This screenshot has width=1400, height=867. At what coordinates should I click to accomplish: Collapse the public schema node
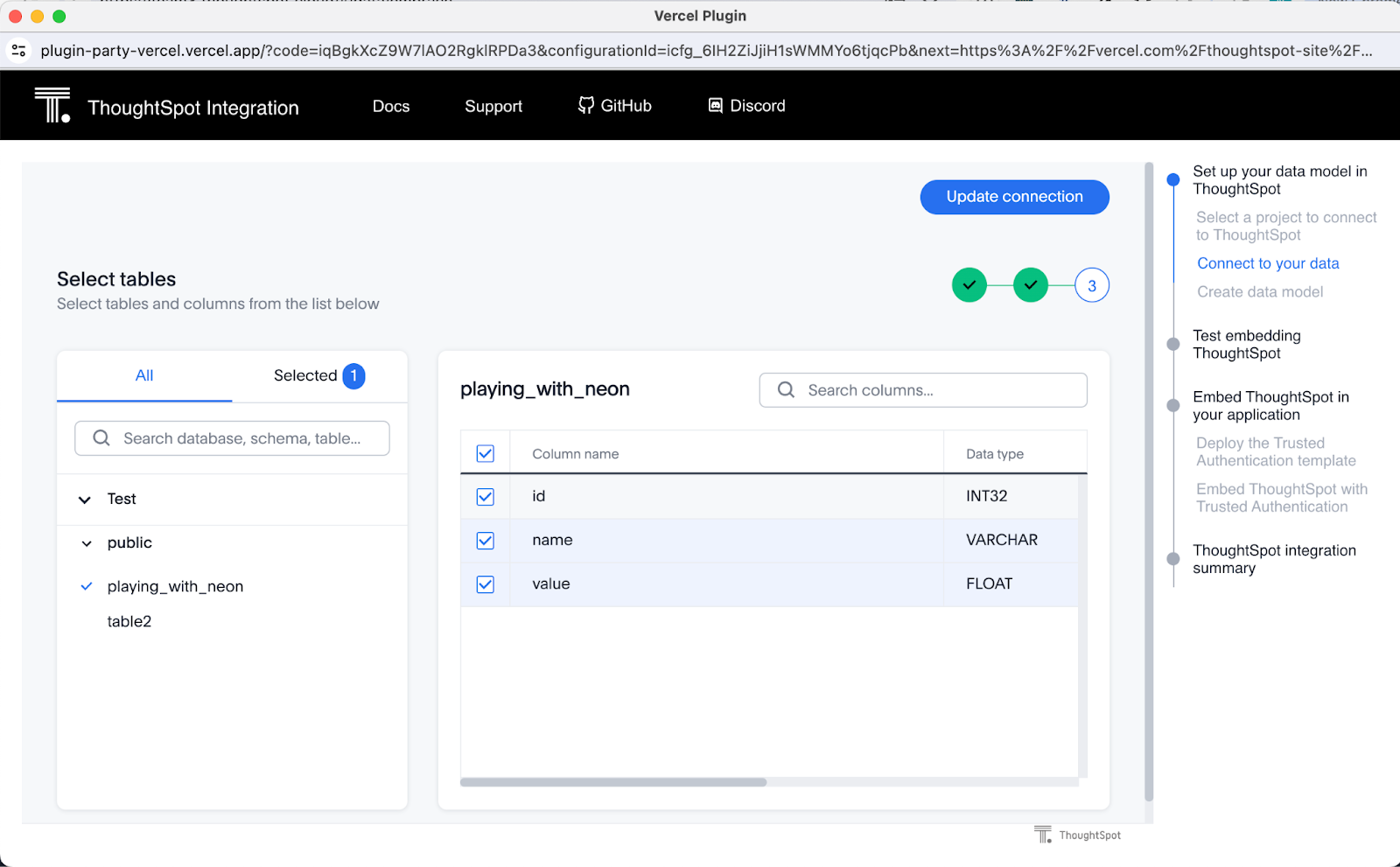87,543
